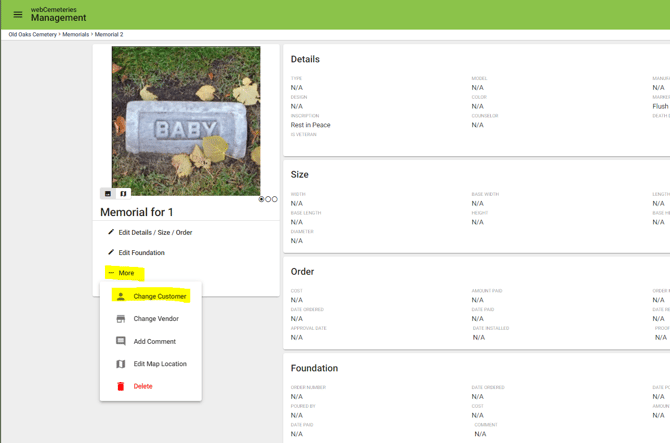Click the Counselor N/A value
This screenshot has height=443, width=670.
(x=478, y=125)
